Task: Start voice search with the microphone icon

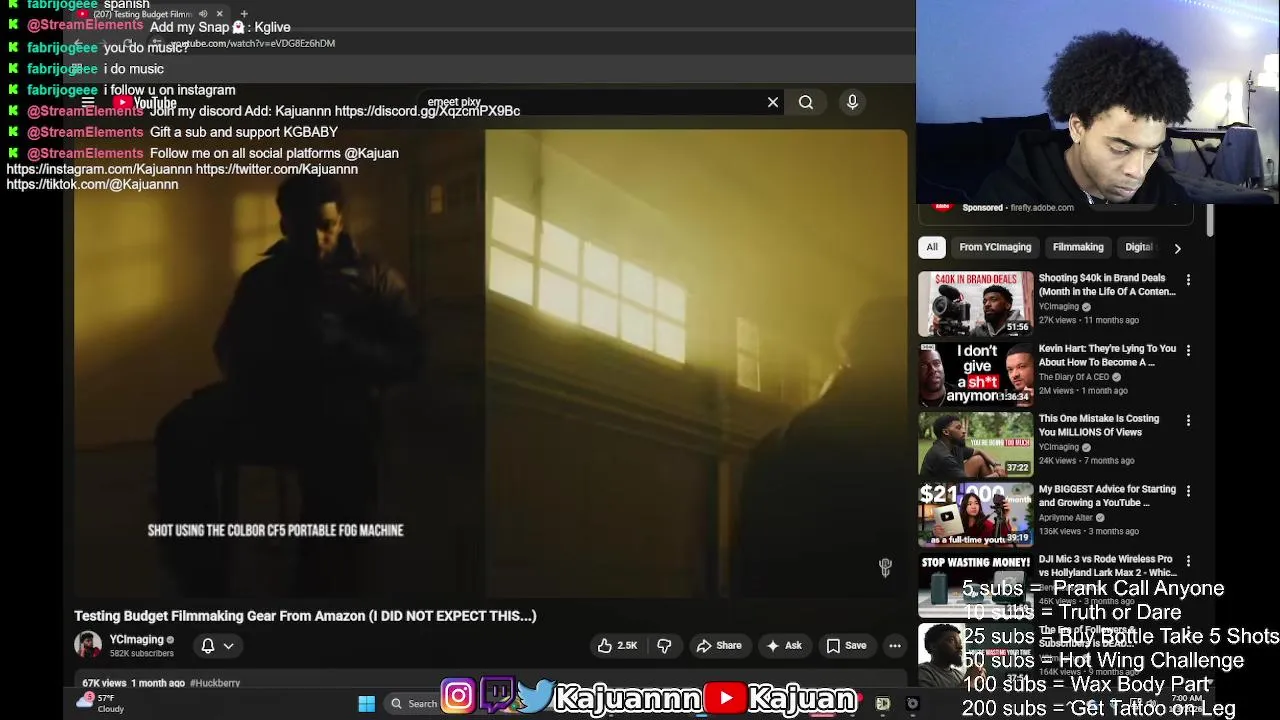Action: pos(852,102)
